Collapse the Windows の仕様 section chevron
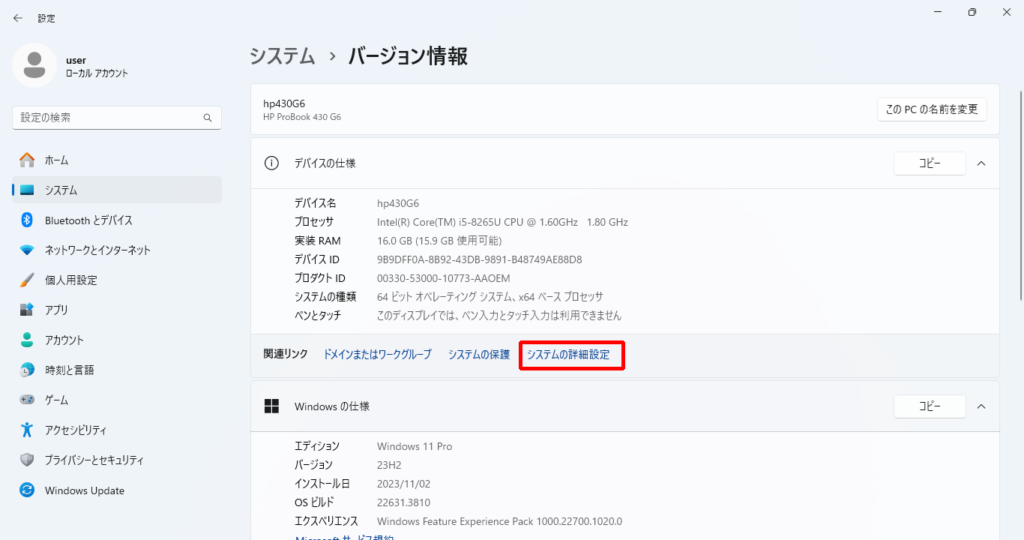 click(981, 406)
